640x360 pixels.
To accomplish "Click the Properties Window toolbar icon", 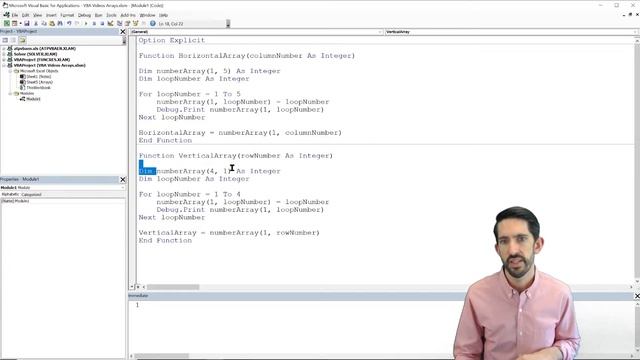I will click(127, 24).
